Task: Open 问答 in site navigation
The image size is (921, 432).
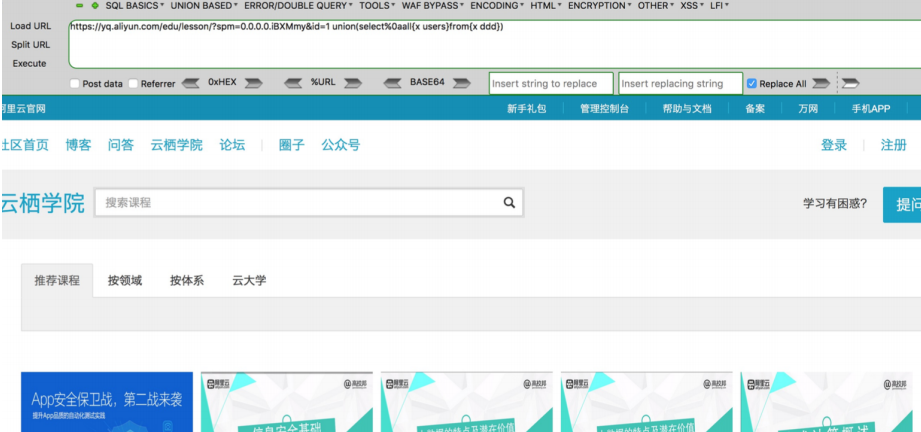Action: point(121,145)
